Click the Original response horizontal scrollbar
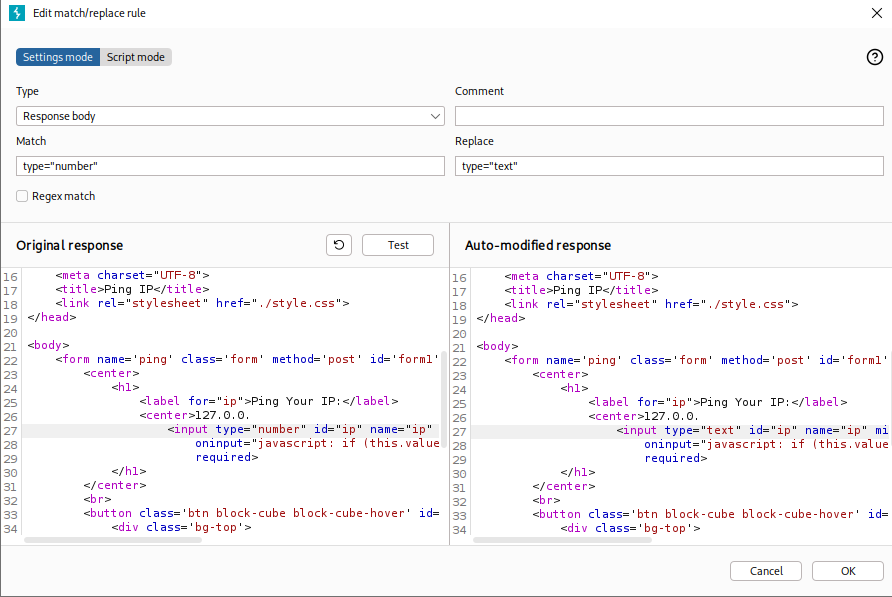Screen dimensions: 892x597 click(112, 540)
